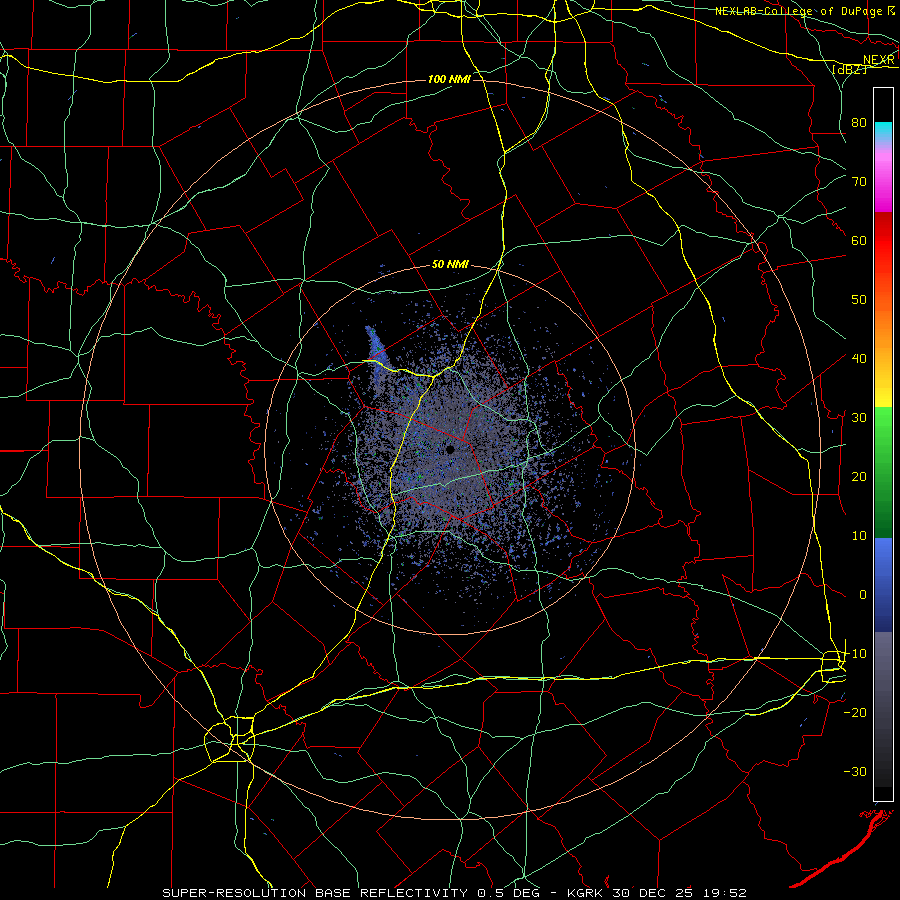Click the black radar site dot at center
Image resolution: width=900 pixels, height=900 pixels.
coord(451,450)
